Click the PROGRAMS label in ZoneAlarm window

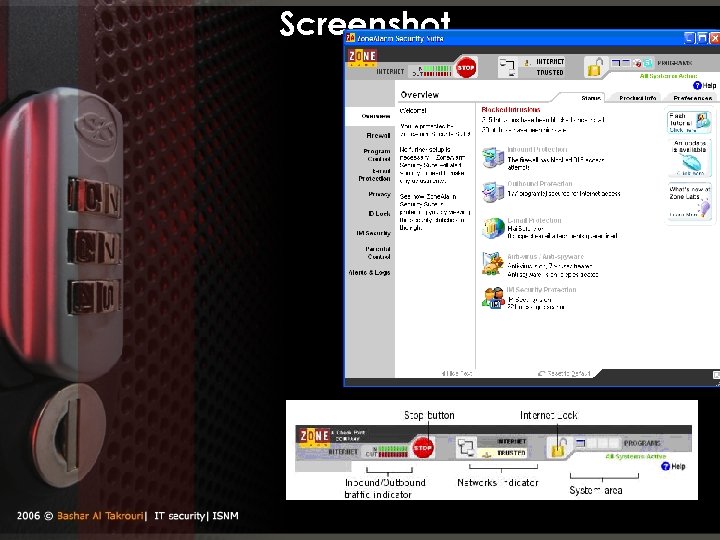point(674,63)
